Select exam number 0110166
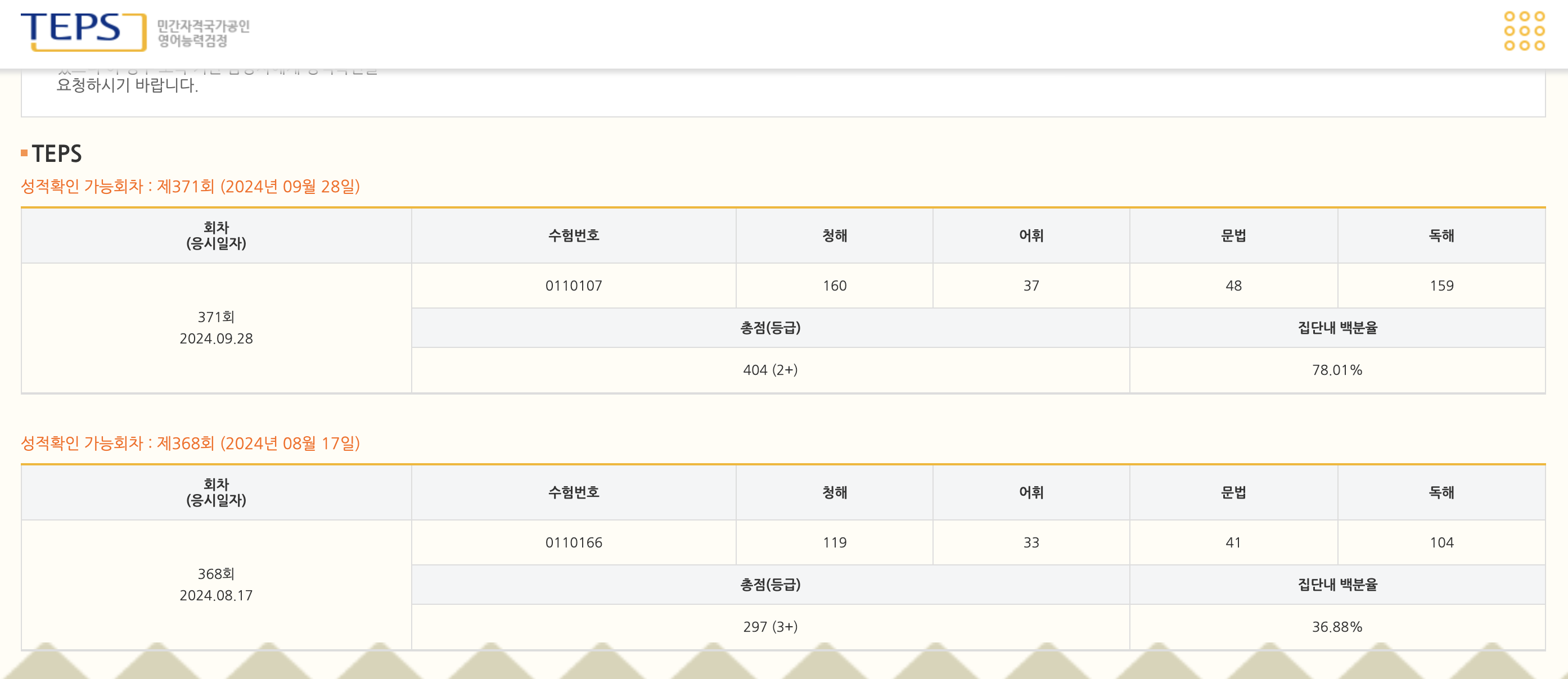 point(574,543)
